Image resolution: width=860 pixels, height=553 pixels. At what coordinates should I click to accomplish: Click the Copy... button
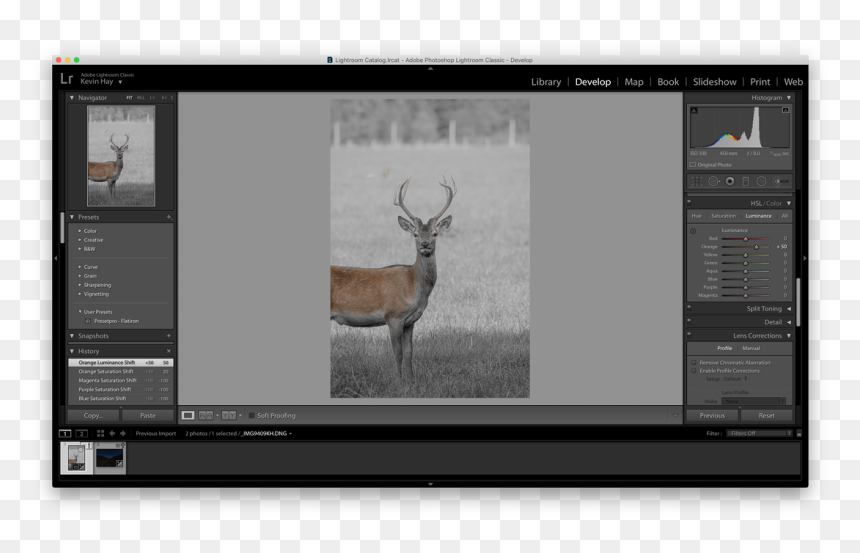93,416
